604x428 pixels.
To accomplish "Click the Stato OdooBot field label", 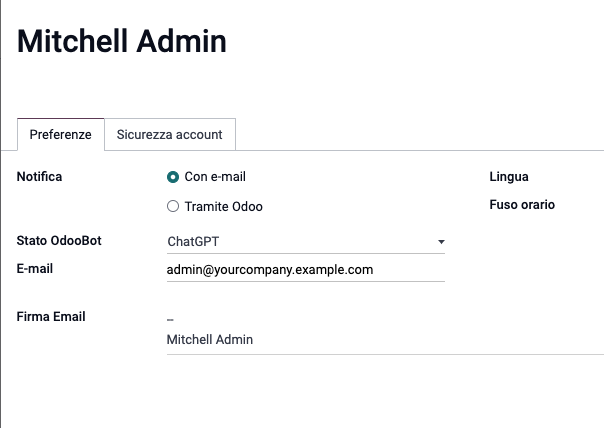I will 59,241.
